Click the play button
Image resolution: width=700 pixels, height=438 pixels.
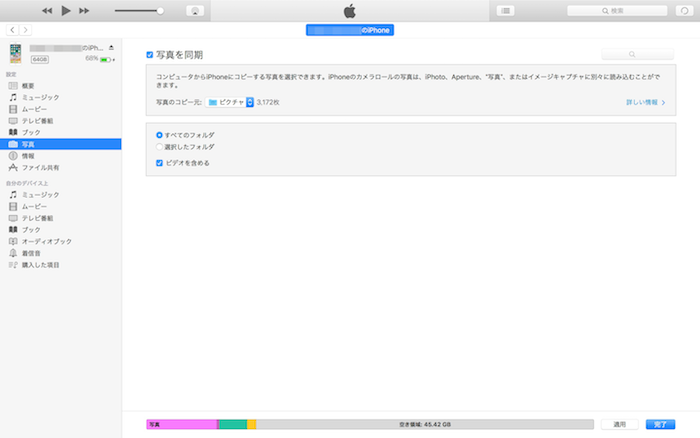pyautogui.click(x=66, y=10)
